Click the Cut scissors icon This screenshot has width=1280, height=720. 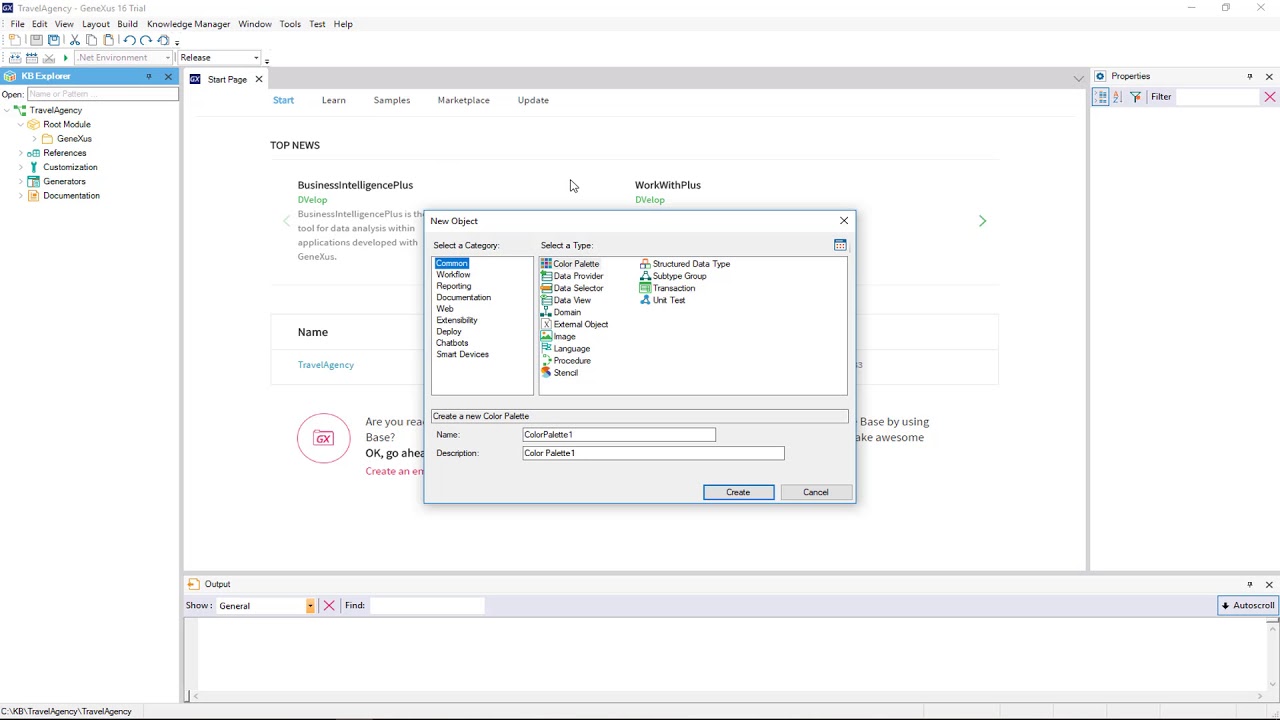coord(74,40)
